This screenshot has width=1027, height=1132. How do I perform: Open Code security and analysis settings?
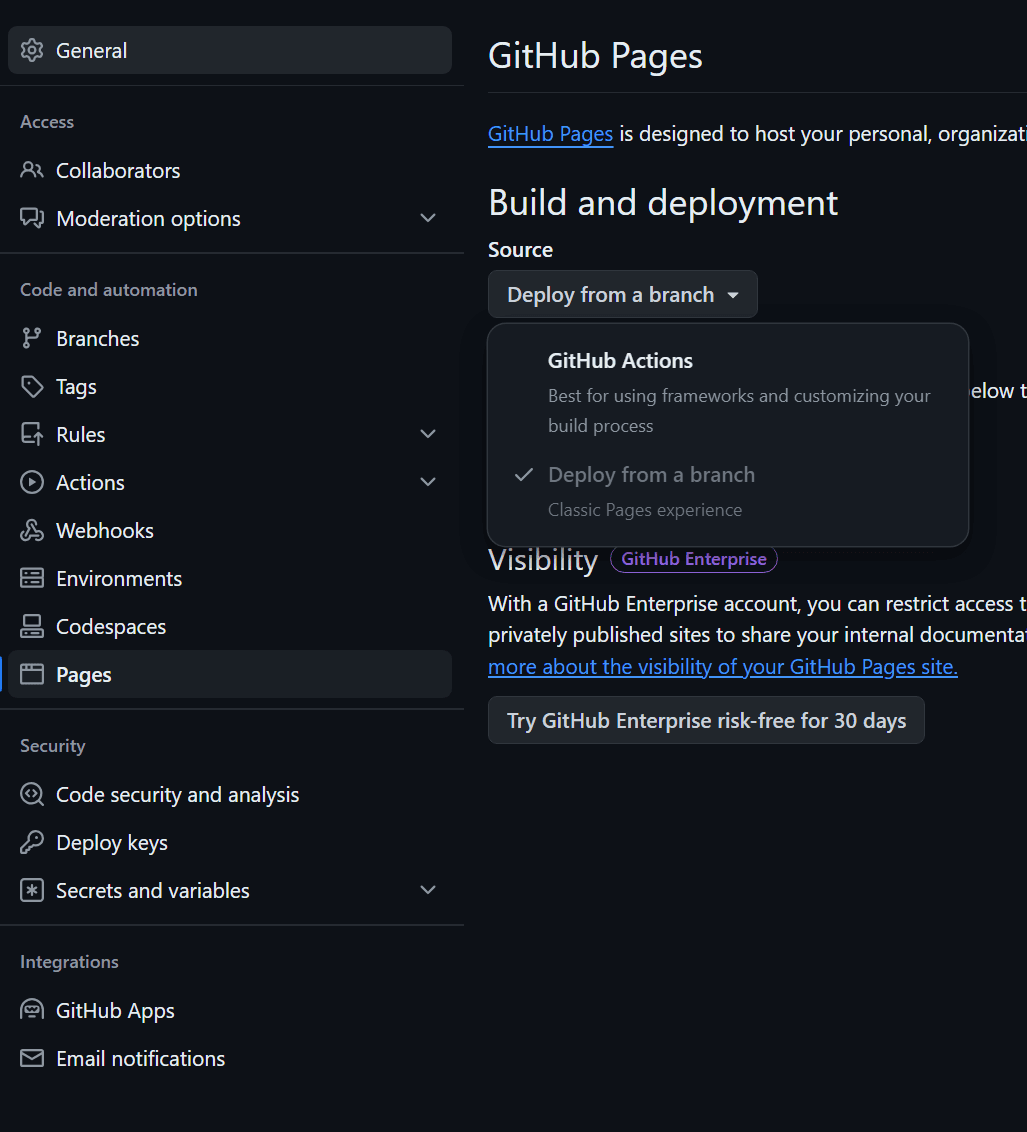point(178,794)
